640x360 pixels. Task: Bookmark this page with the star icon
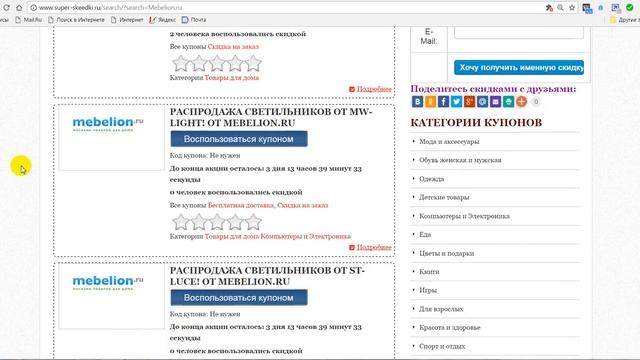click(572, 8)
